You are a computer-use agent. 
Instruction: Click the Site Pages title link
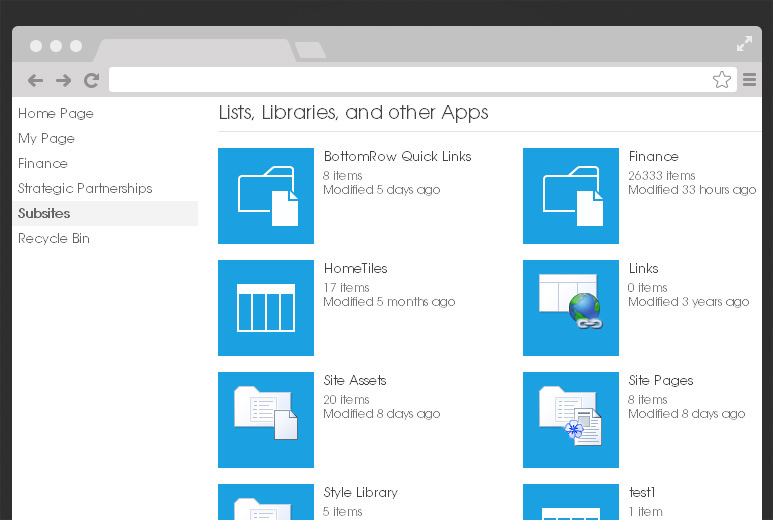(661, 381)
